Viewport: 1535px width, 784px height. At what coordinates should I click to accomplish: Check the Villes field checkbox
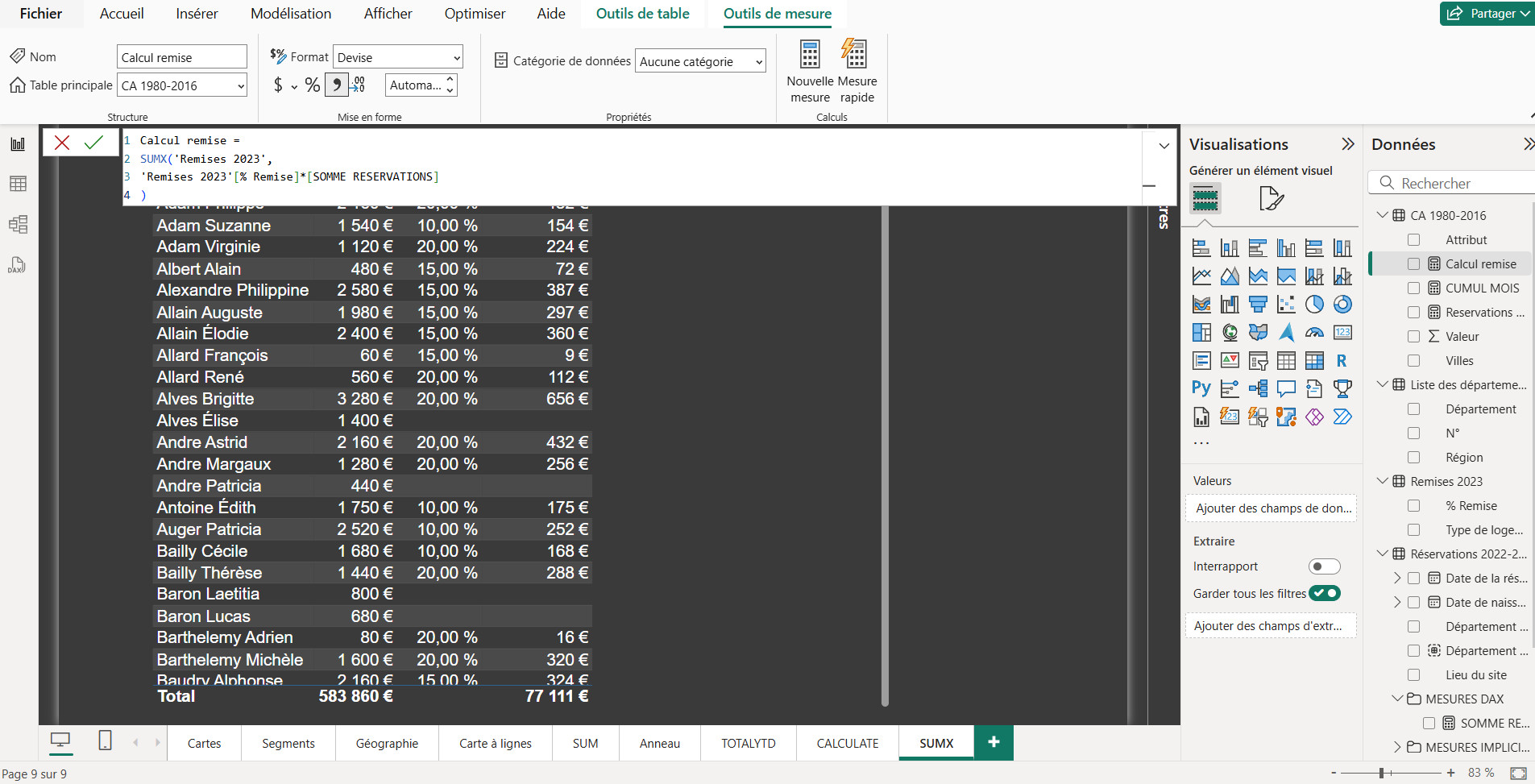1413,360
